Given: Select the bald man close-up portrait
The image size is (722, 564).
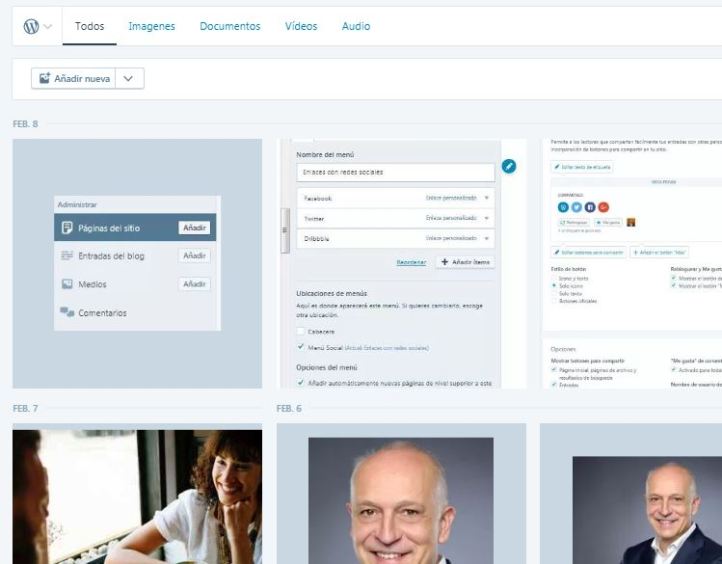Looking at the screenshot, I should coord(402,494).
